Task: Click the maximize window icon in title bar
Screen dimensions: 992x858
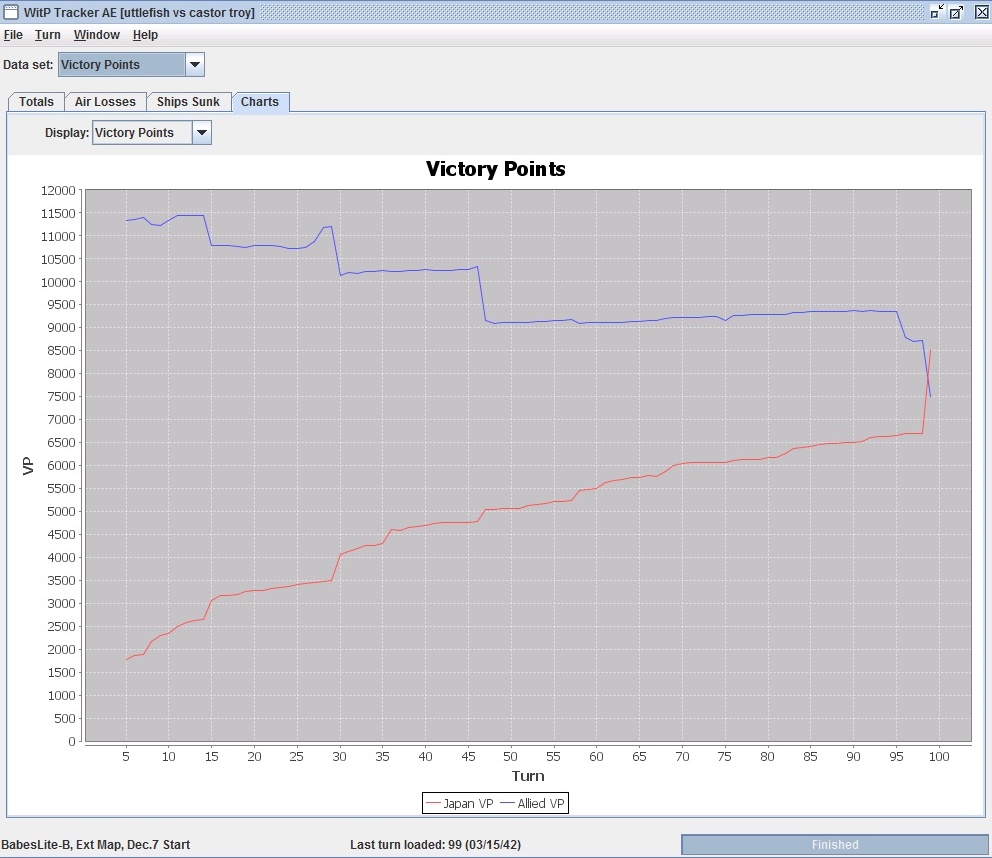Action: point(956,12)
